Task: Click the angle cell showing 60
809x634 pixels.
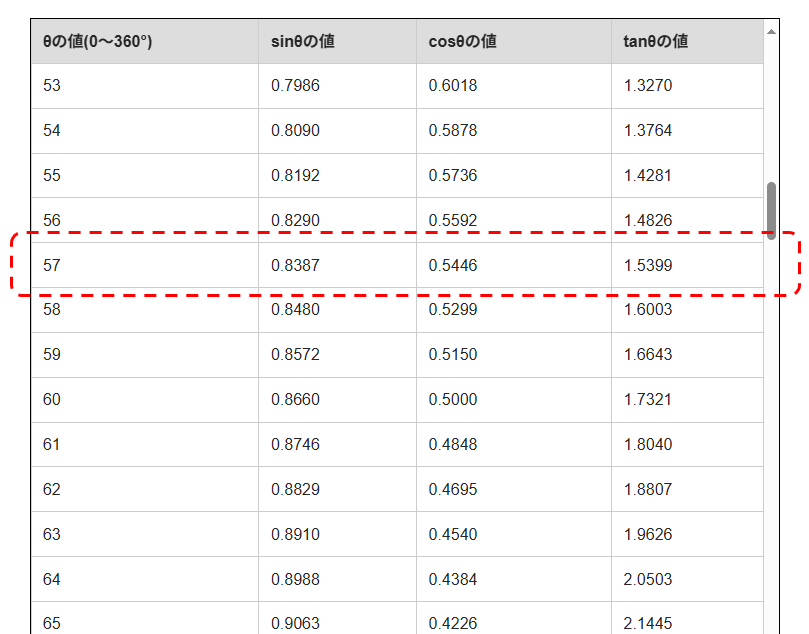Action: click(x=52, y=400)
